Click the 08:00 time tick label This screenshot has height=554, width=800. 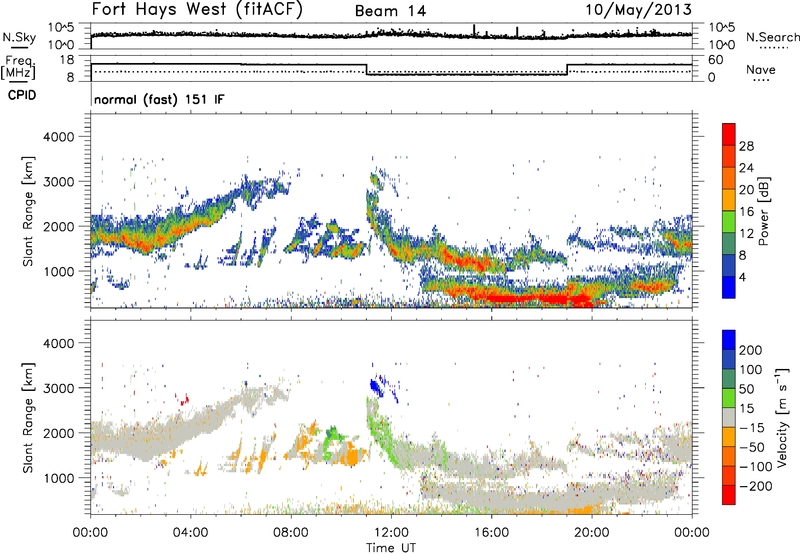290,532
